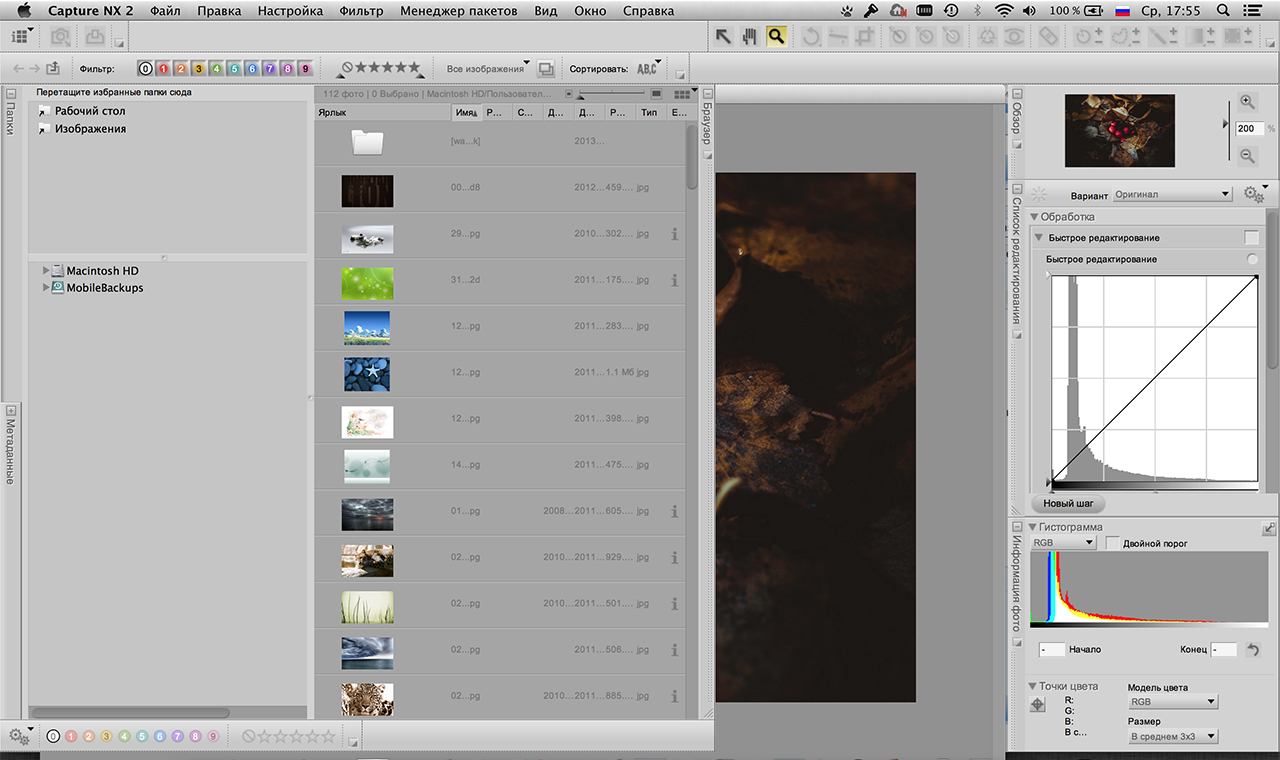Click the red-eye correction tool
1280x760 pixels.
pos(1014,37)
